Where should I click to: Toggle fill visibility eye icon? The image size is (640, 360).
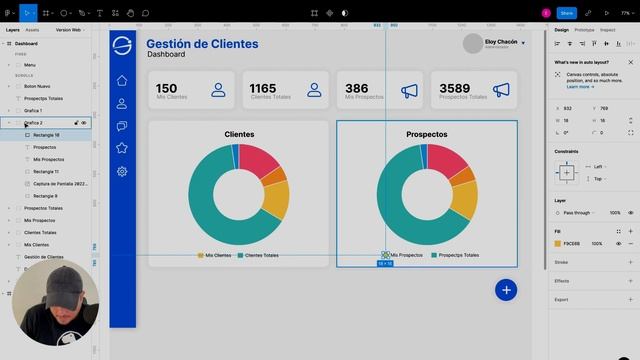coord(618,244)
